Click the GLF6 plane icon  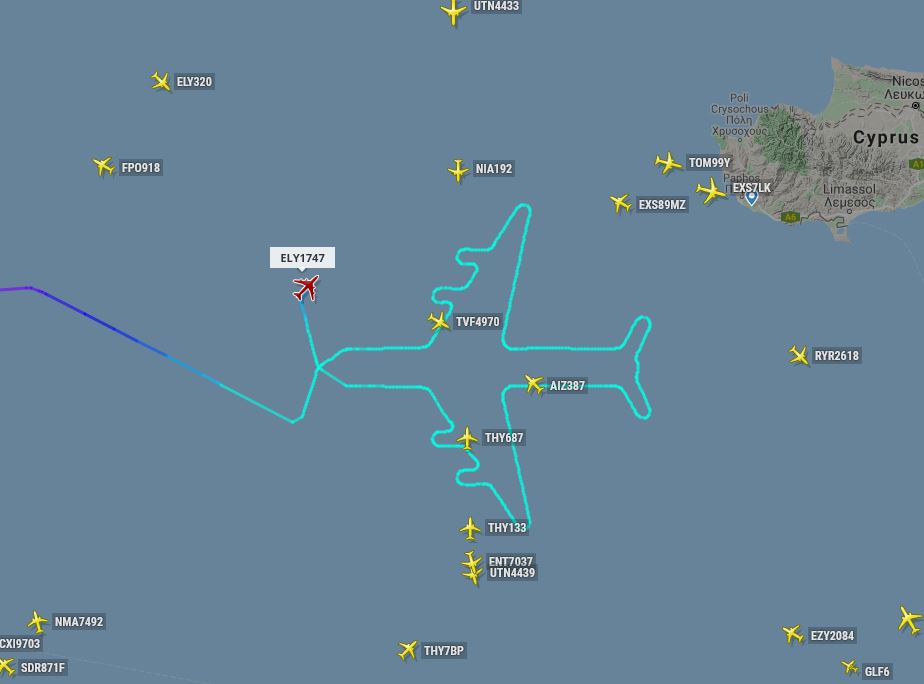click(849, 667)
